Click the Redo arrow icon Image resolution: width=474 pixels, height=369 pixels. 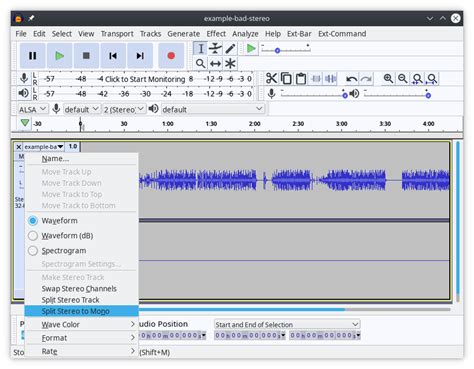[366, 79]
